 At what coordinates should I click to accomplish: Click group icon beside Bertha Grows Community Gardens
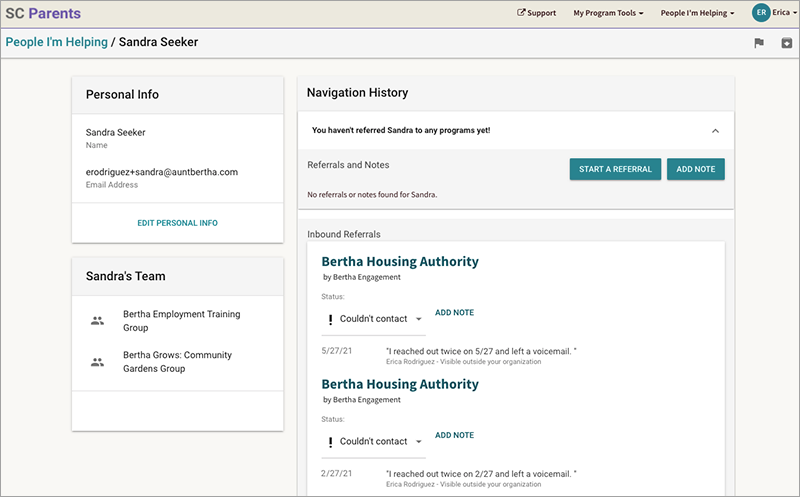(97, 362)
